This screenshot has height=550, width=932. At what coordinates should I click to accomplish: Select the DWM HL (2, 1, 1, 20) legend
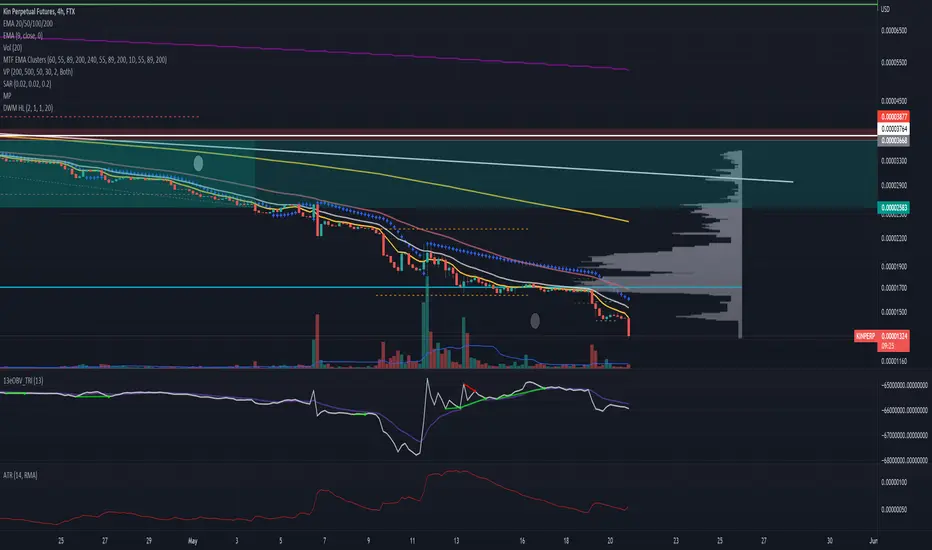[28, 108]
